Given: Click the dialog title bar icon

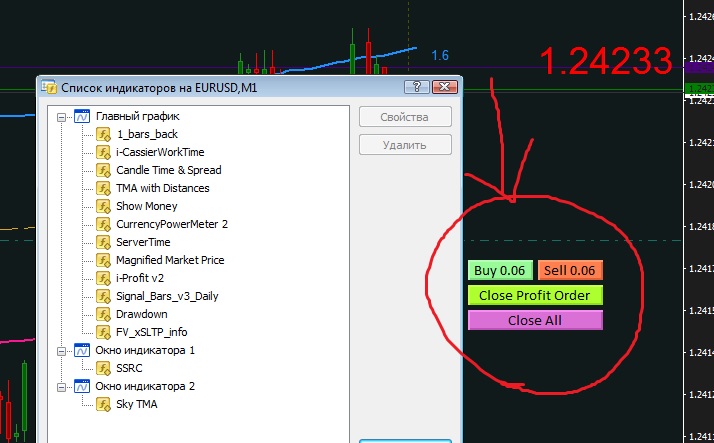Looking at the screenshot, I should 49,87.
